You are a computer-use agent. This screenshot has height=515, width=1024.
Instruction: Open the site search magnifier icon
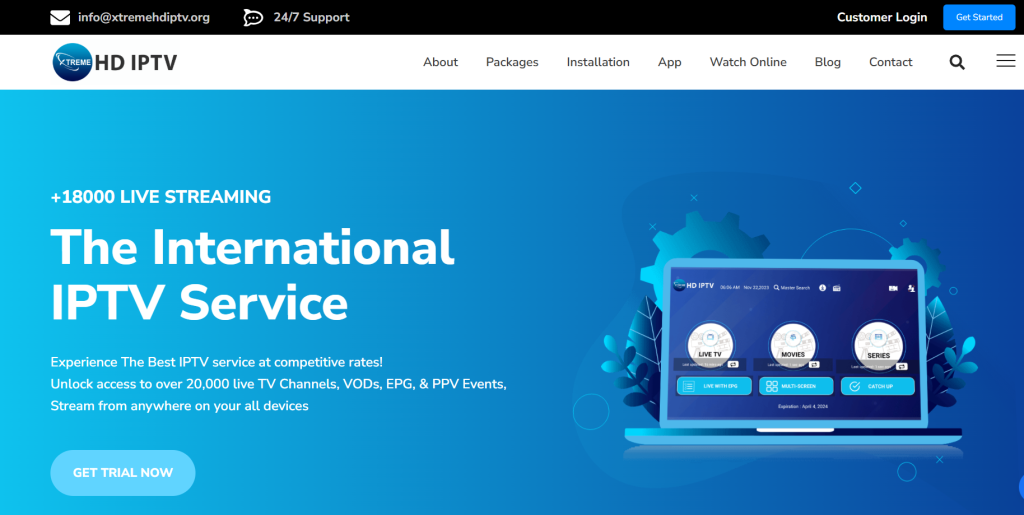coord(957,62)
